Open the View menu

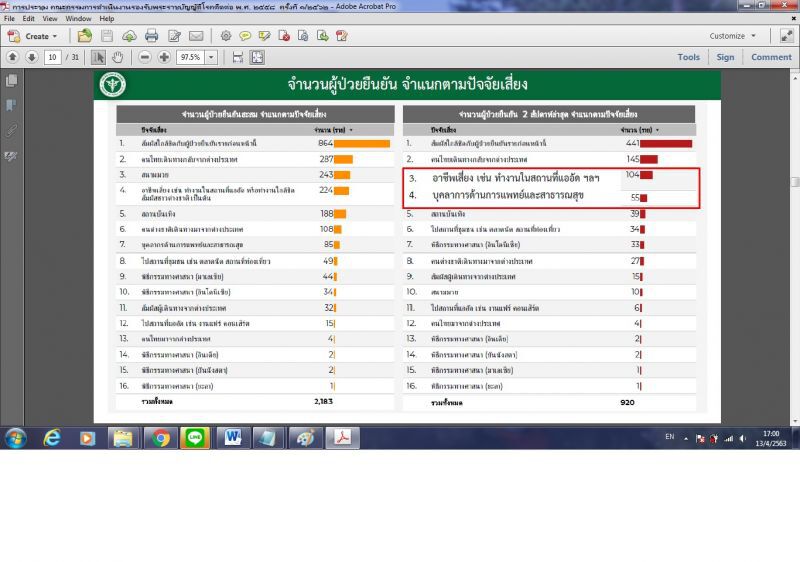pos(50,18)
